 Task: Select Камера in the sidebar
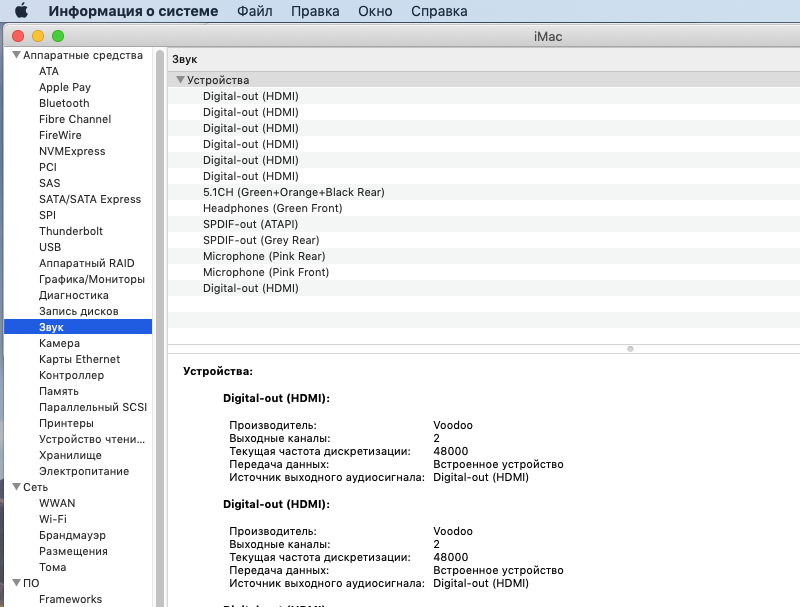pyautogui.click(x=59, y=343)
